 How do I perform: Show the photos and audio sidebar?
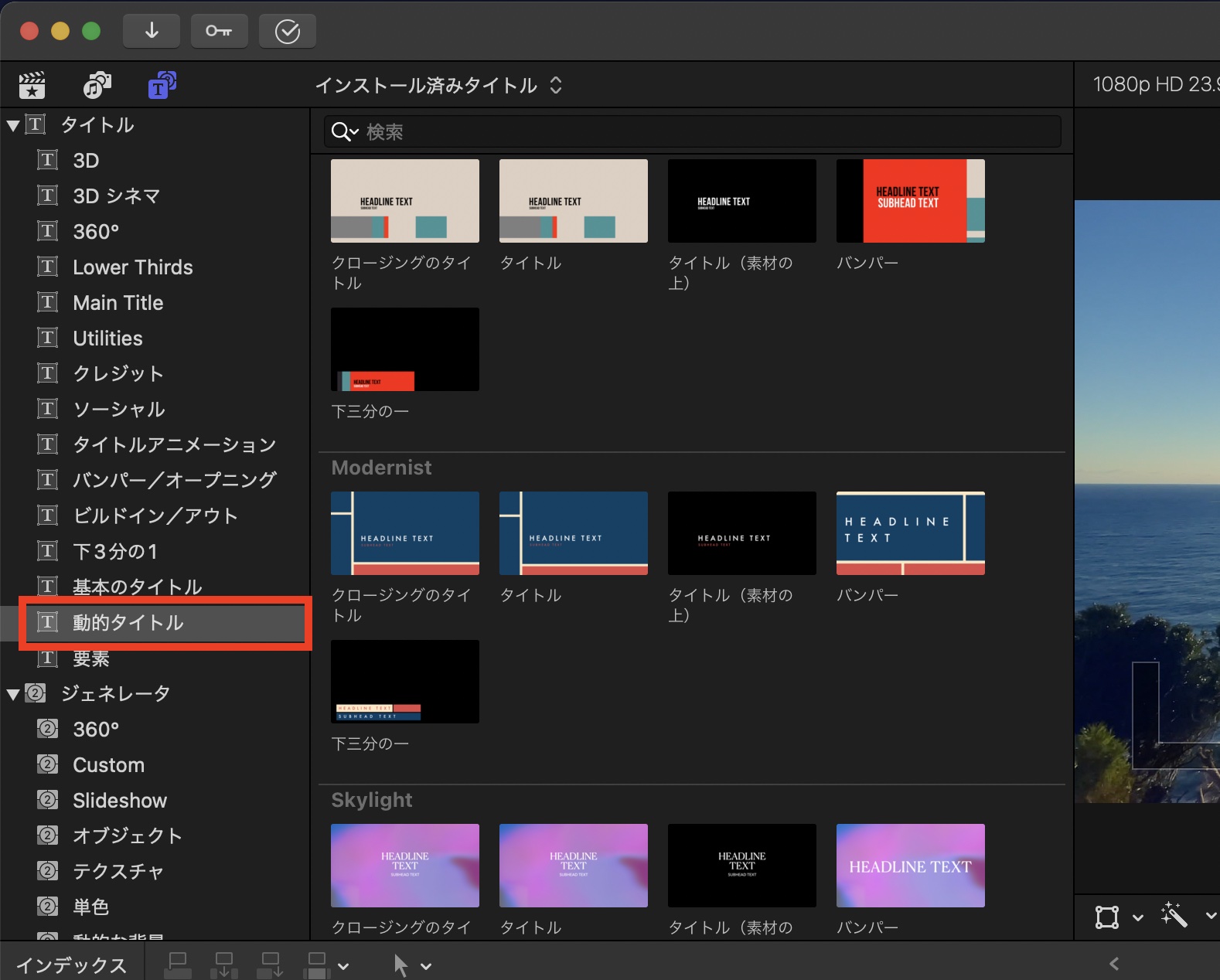pos(97,85)
